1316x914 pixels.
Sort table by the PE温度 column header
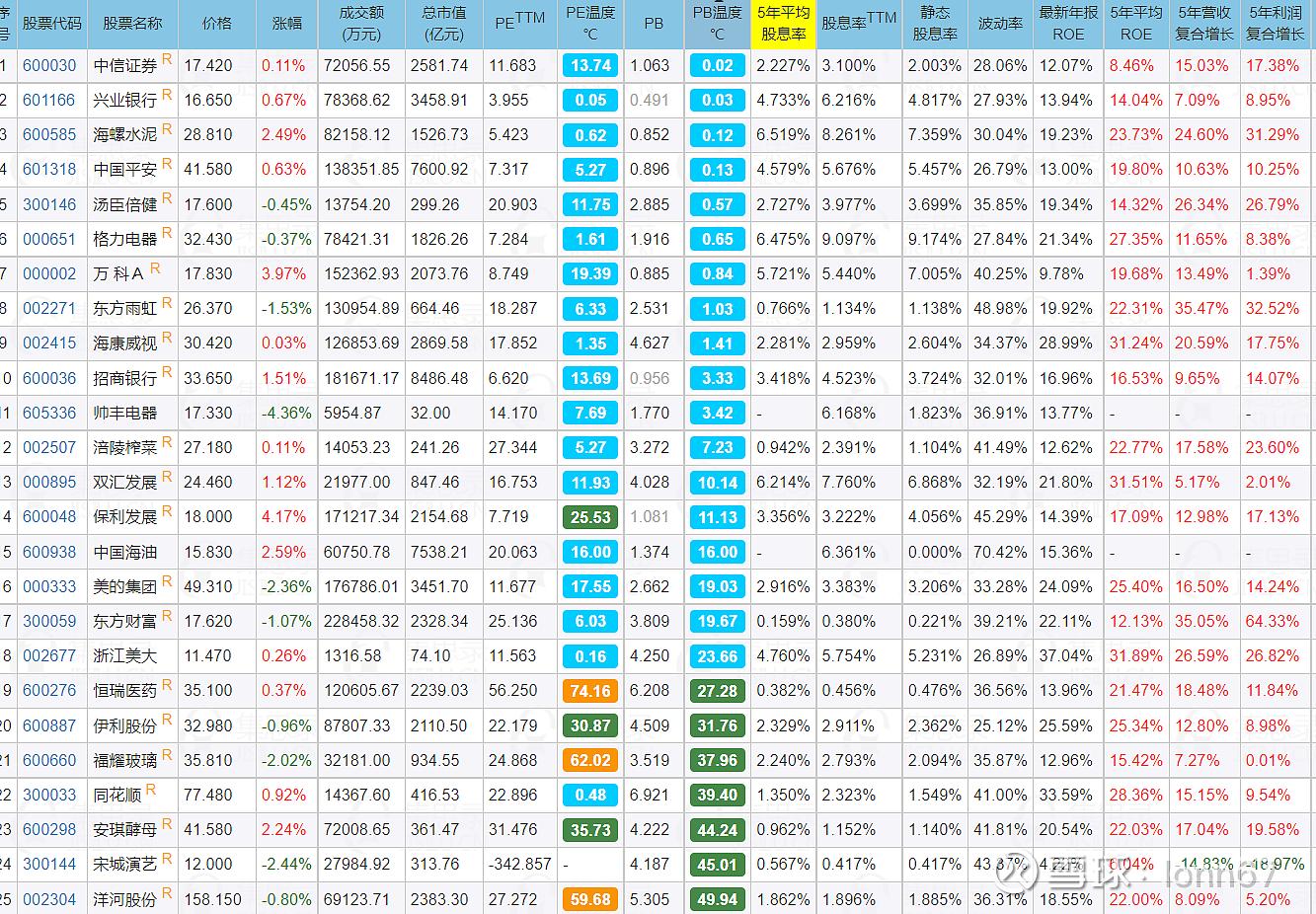pos(590,24)
